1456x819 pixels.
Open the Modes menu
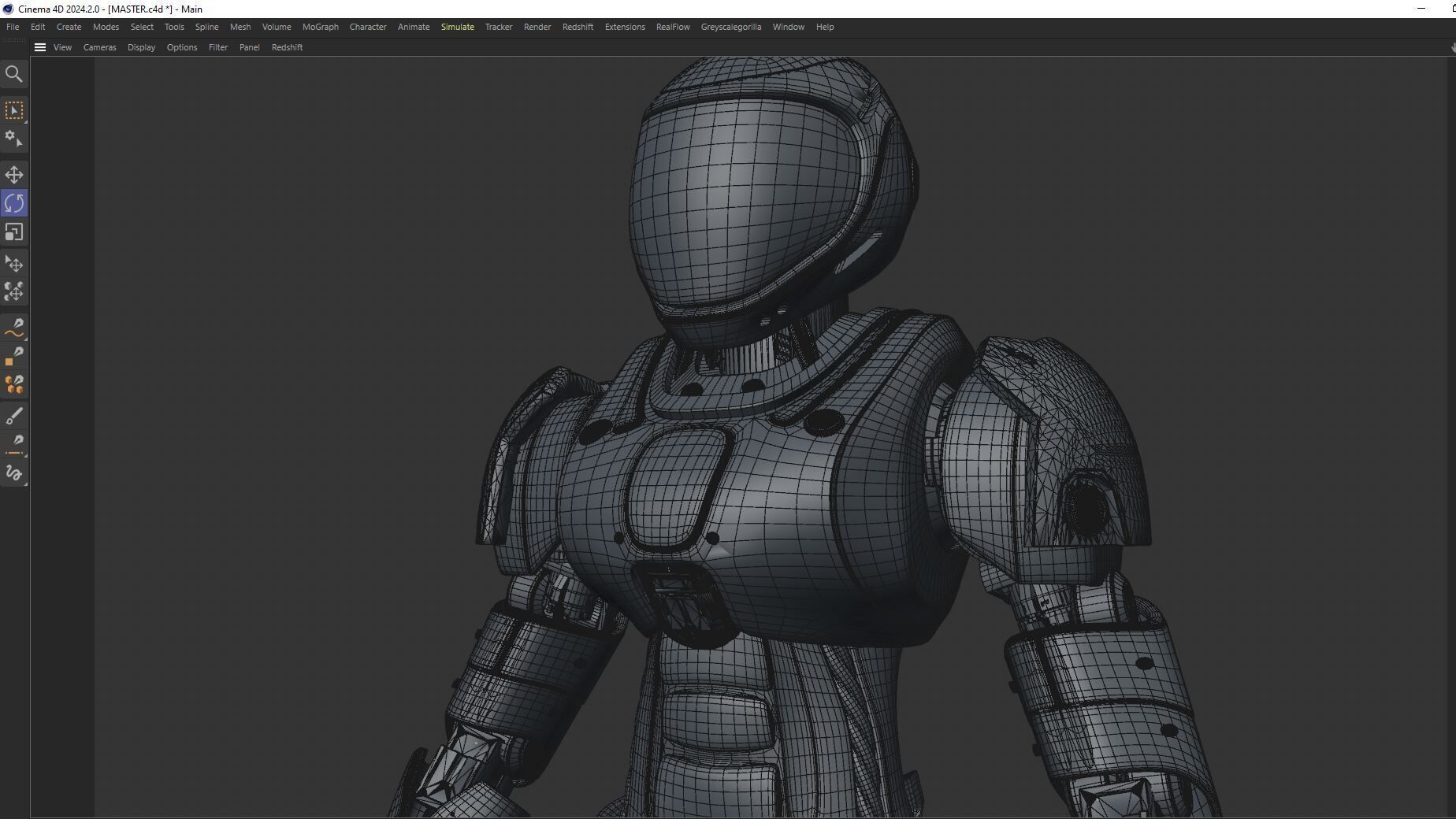(106, 27)
